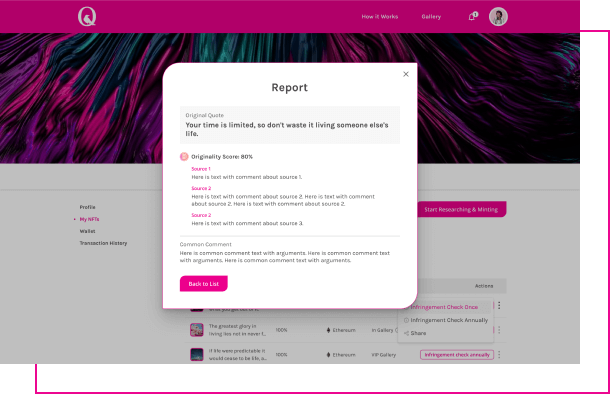Open the Source link above source 3 comment
The height and width of the screenshot is (394, 610).
coord(201,215)
